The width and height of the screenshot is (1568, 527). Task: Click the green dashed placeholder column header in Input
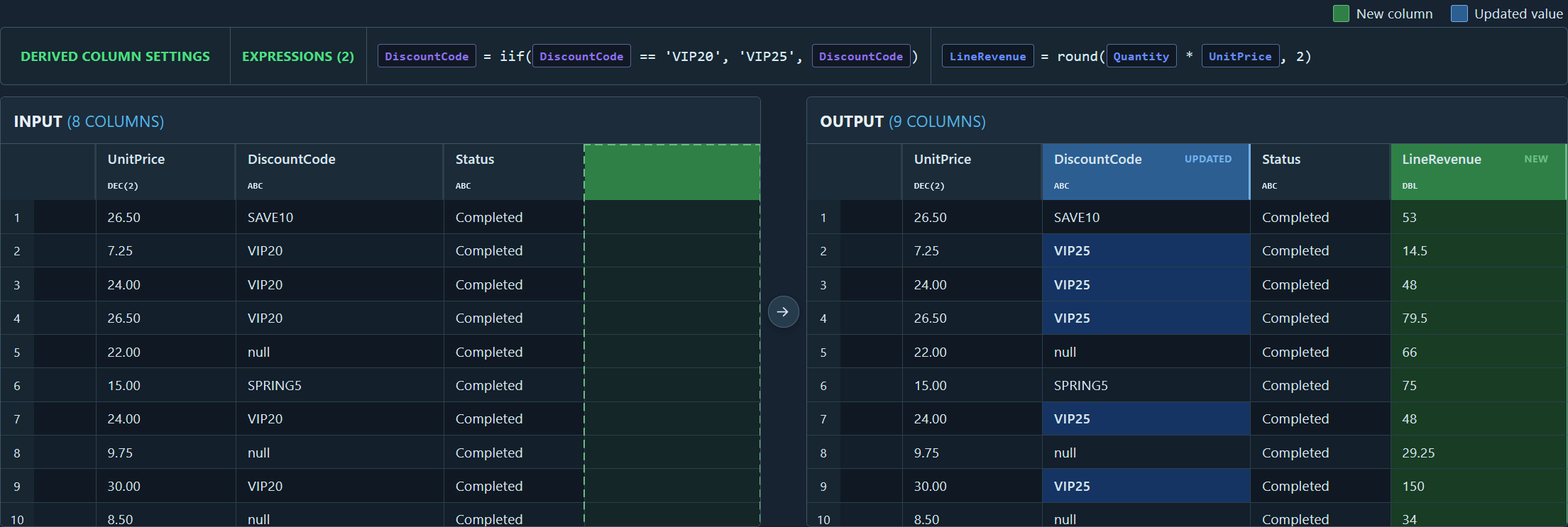point(672,172)
